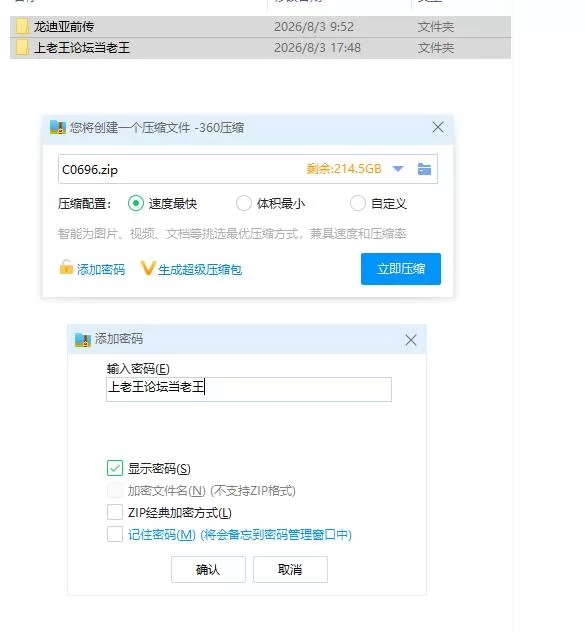Expand the save path dropdown arrow
The width and height of the screenshot is (585, 632).
398,168
